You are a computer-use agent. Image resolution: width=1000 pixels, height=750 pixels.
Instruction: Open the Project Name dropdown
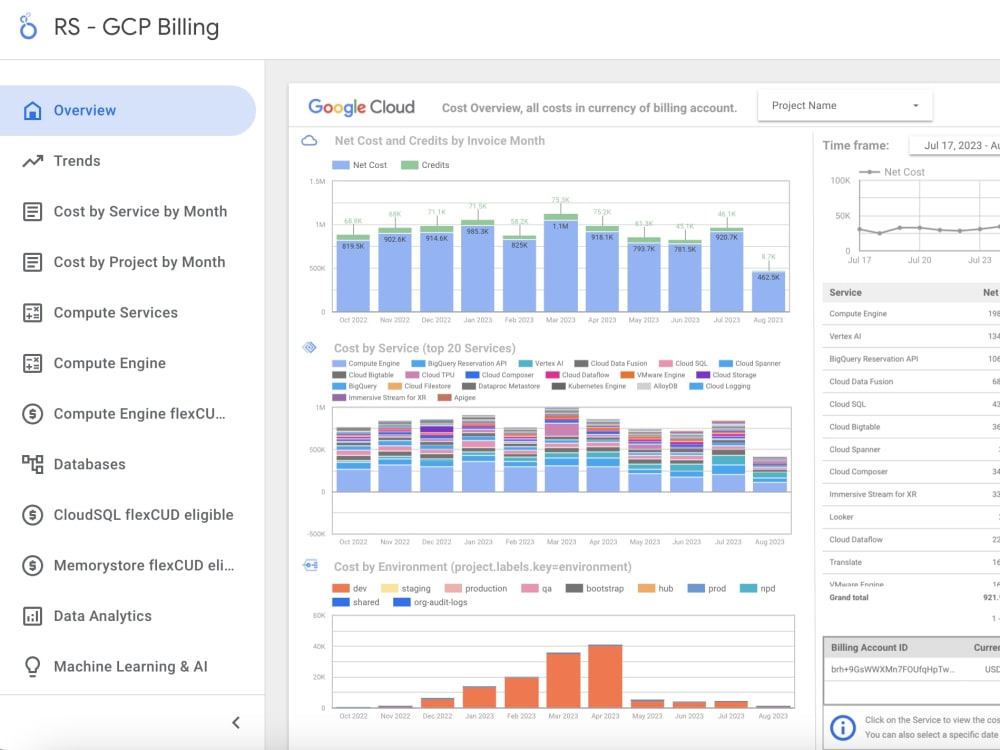[x=845, y=104]
